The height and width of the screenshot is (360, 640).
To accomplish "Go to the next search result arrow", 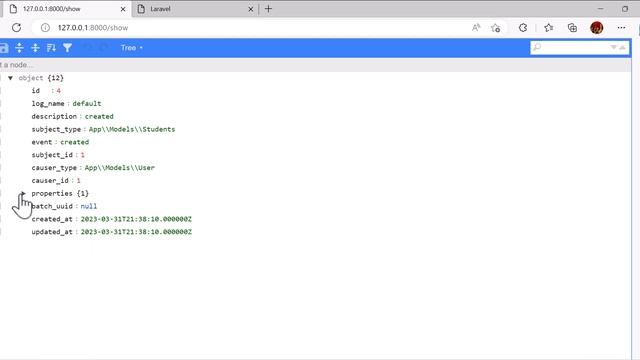I will pyautogui.click(x=613, y=47).
